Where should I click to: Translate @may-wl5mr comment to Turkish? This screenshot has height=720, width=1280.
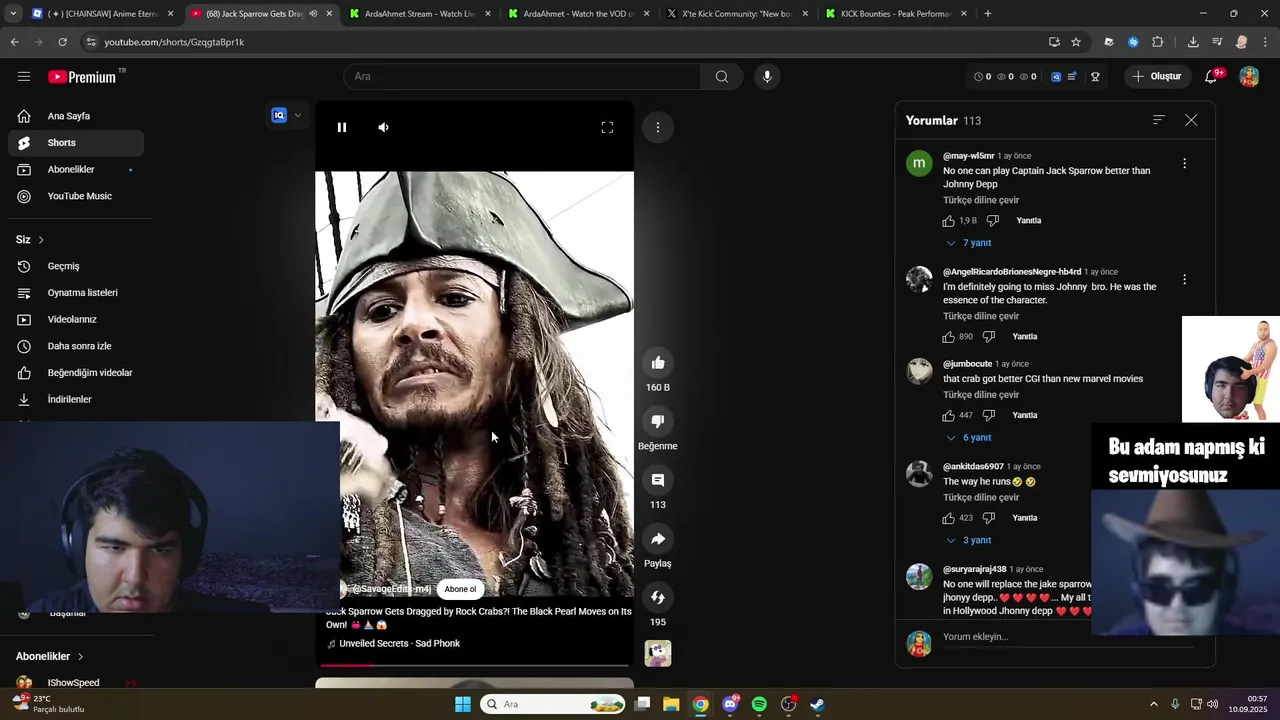point(981,200)
